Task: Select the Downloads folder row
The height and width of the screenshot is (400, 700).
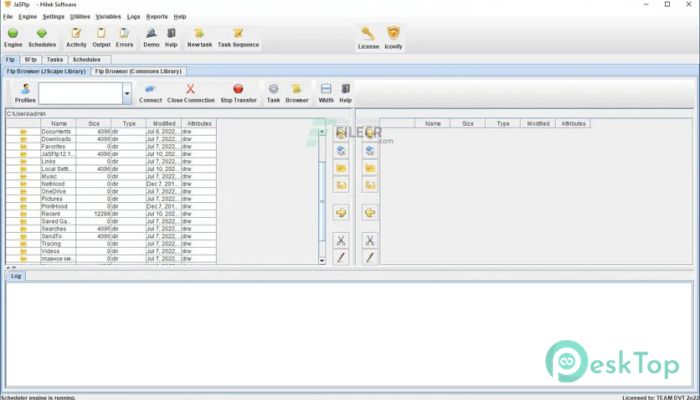Action: click(x=111, y=139)
